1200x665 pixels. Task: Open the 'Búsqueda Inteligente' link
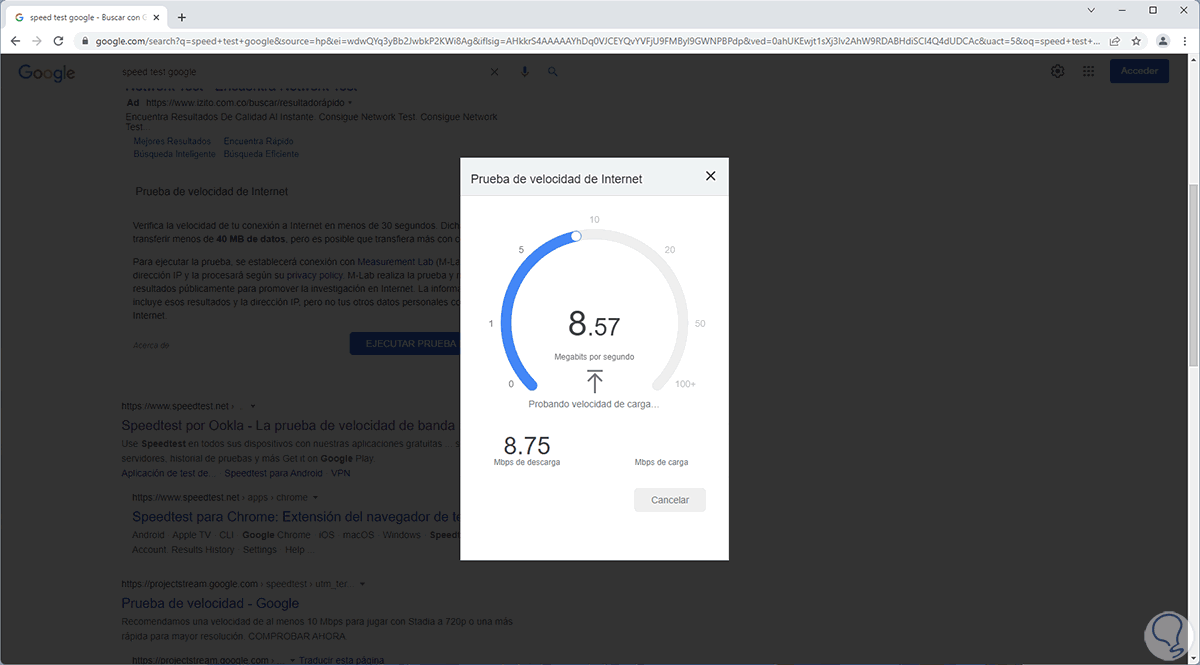[174, 154]
